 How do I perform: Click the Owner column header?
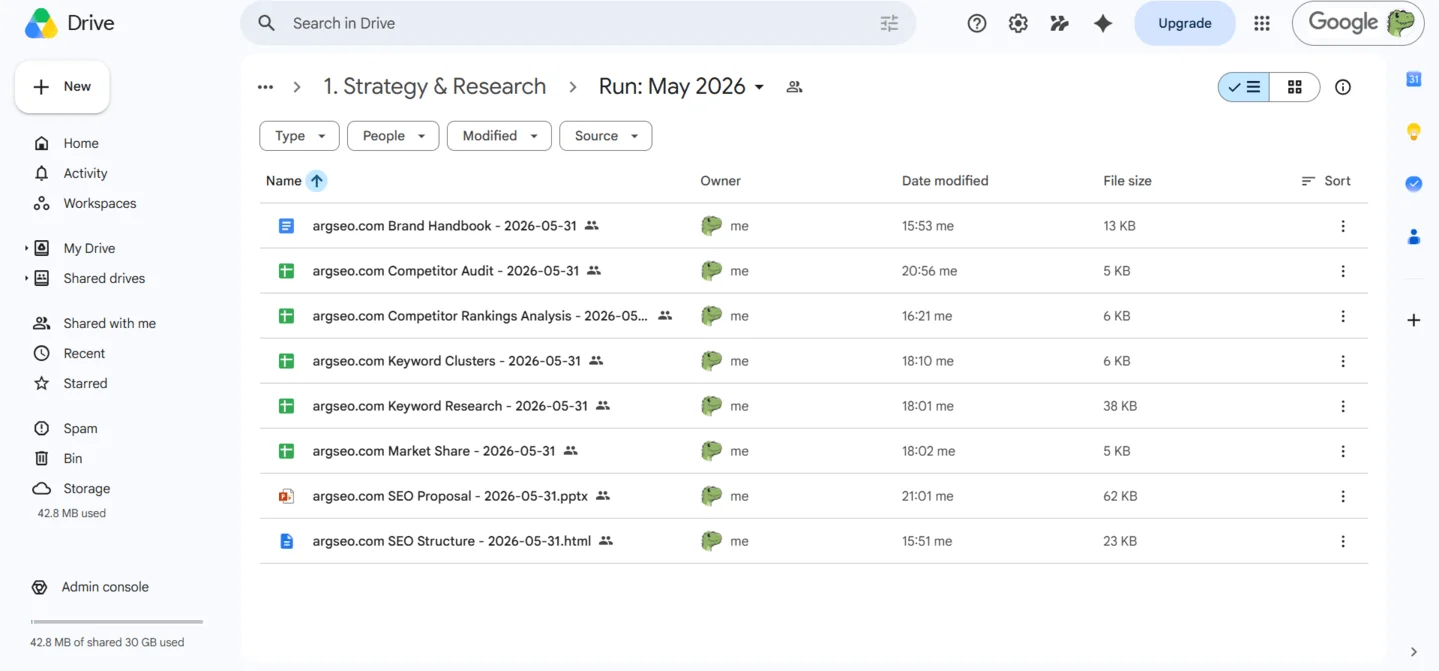point(720,181)
